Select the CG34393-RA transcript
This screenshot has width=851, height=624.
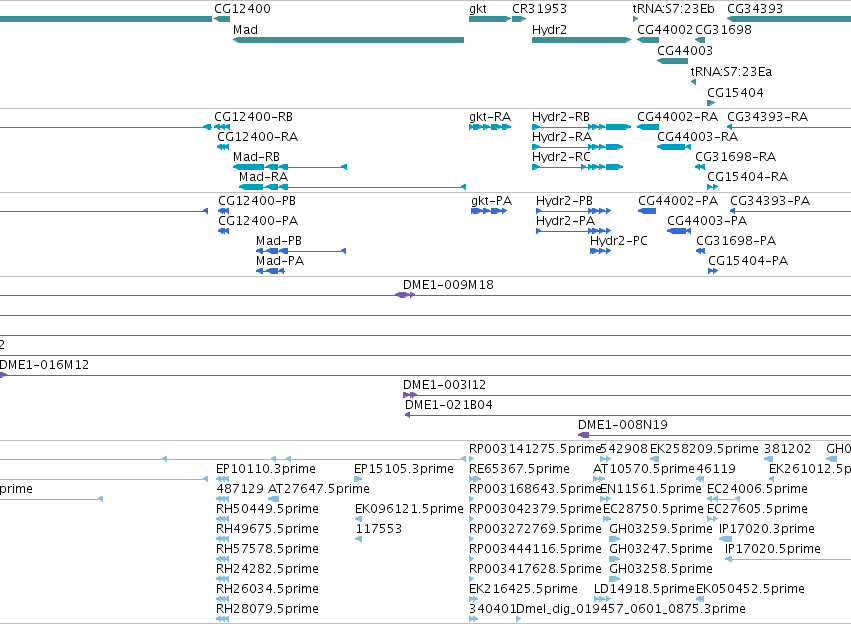coord(789,127)
